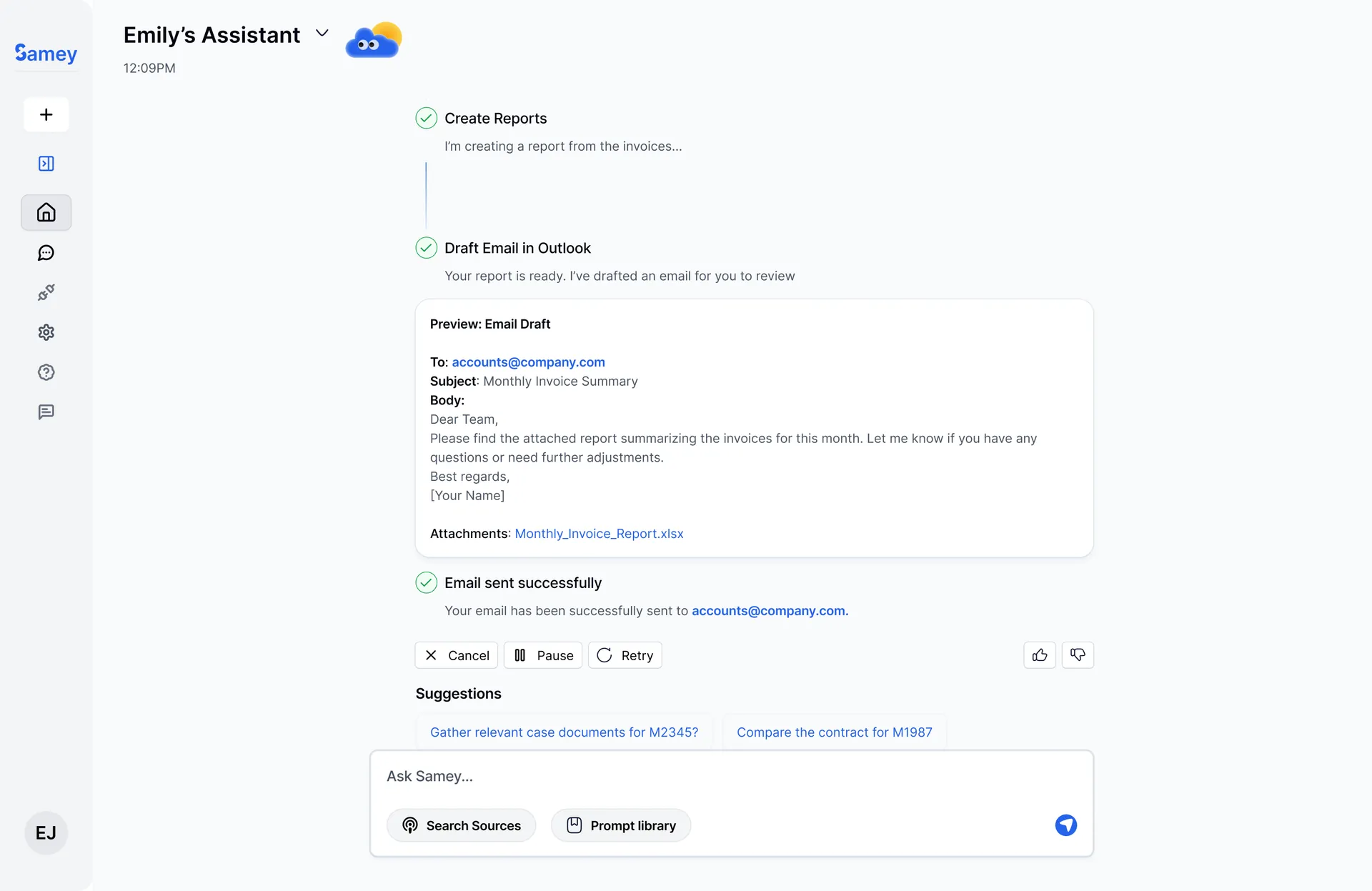Click the thumbs down feedback button
The height and width of the screenshot is (891, 1372).
pos(1078,655)
